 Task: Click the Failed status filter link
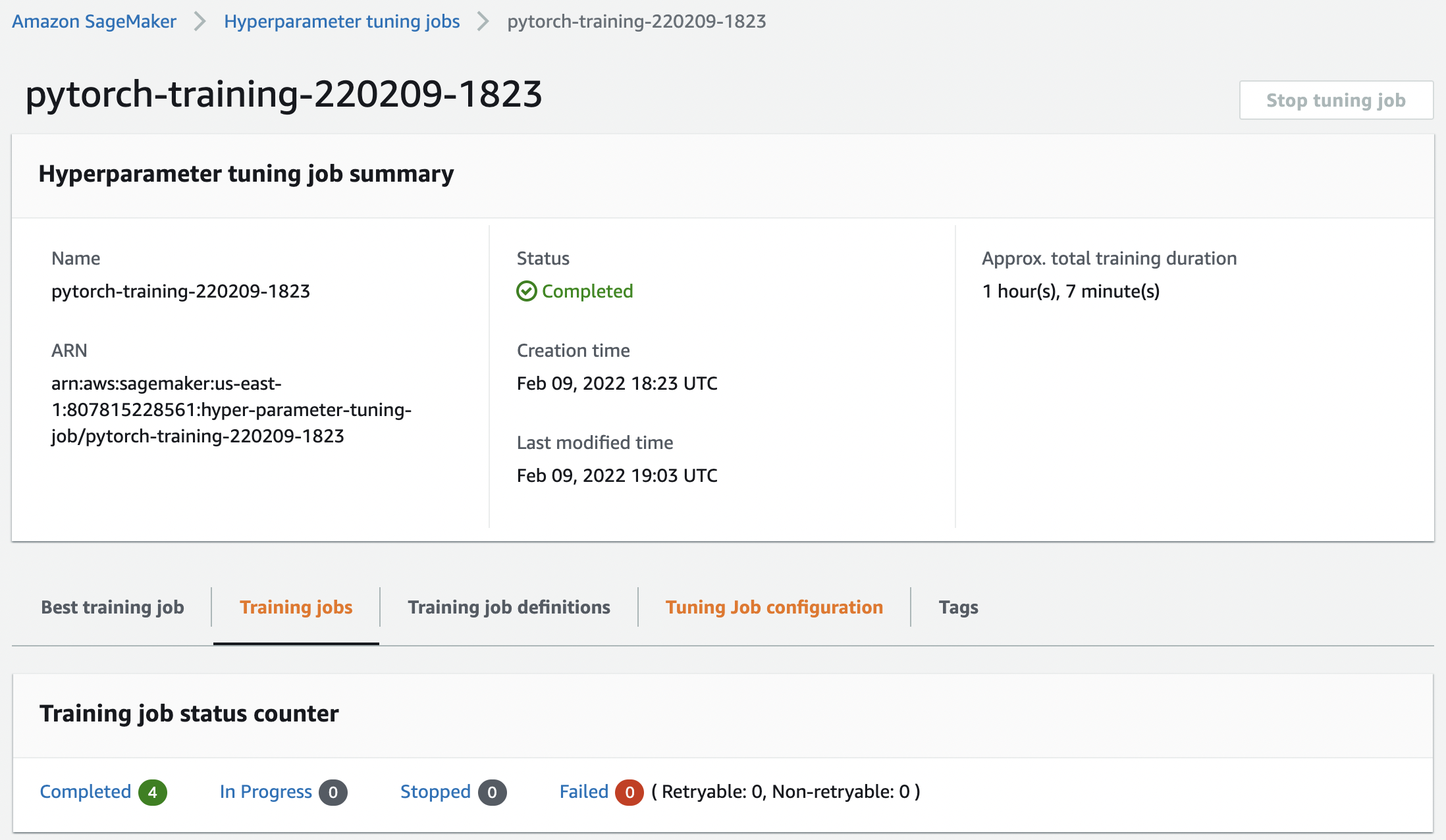point(583,793)
